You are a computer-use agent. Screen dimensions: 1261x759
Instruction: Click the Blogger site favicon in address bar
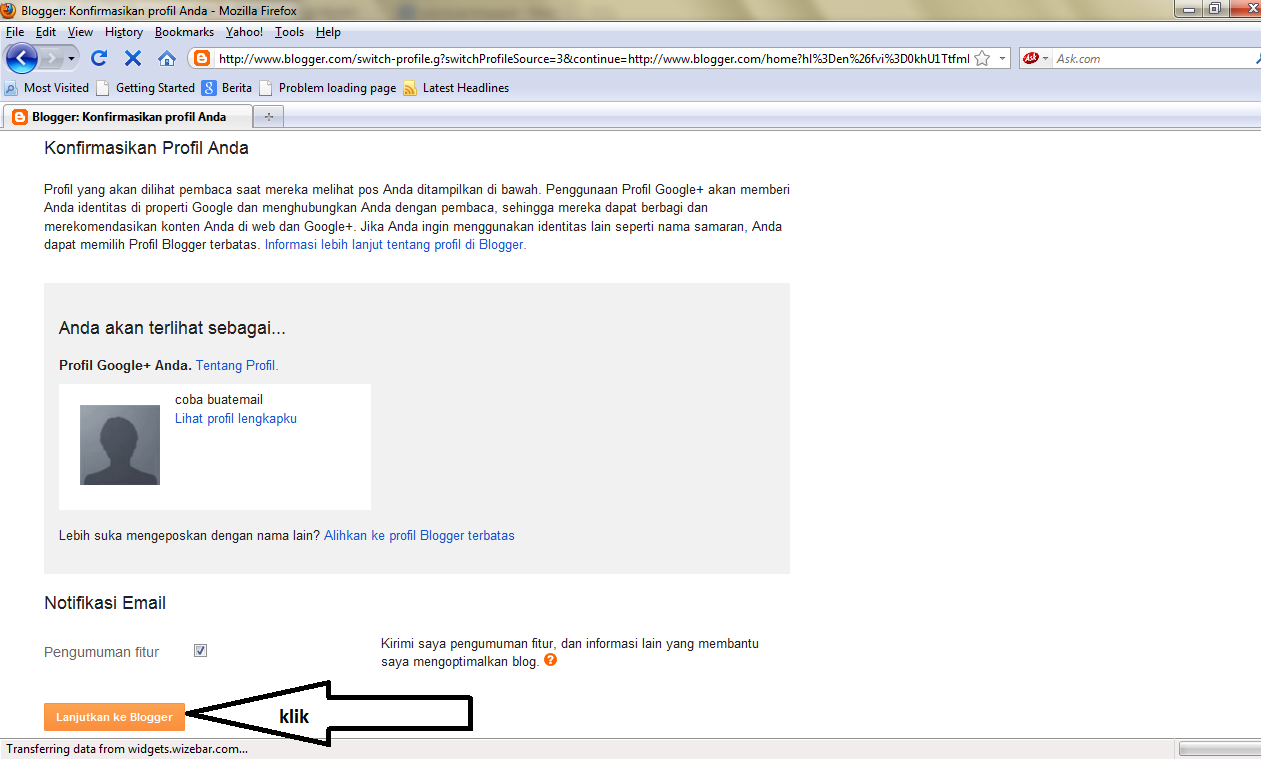point(202,58)
